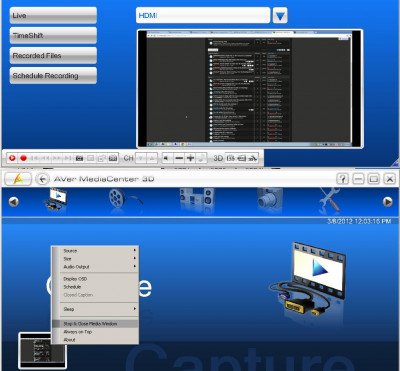This screenshot has width=400, height=371.
Task: Click the last icon in the control bar
Action: [253, 158]
